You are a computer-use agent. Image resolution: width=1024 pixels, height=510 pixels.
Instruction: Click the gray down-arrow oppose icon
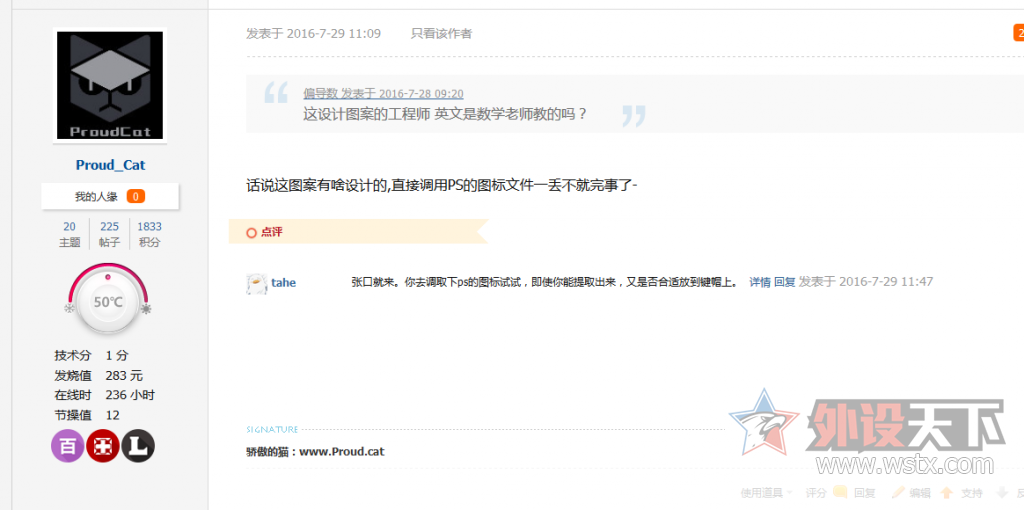pyautogui.click(x=1000, y=492)
